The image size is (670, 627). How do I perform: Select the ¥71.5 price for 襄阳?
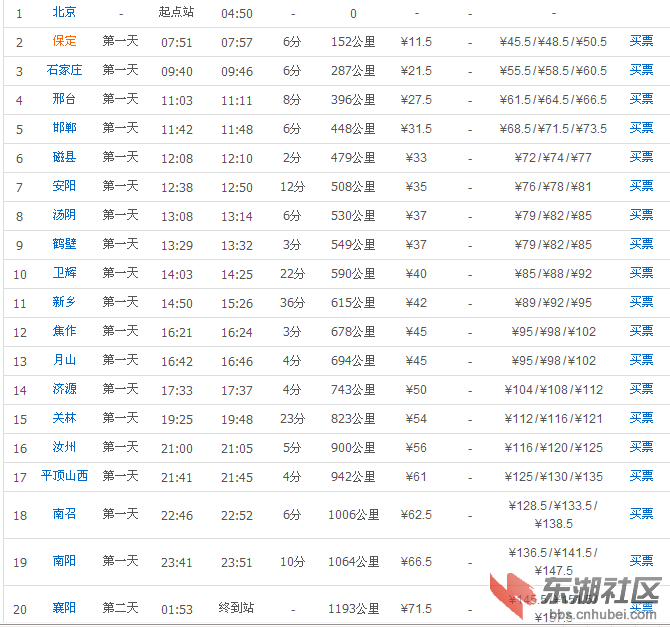(x=416, y=609)
